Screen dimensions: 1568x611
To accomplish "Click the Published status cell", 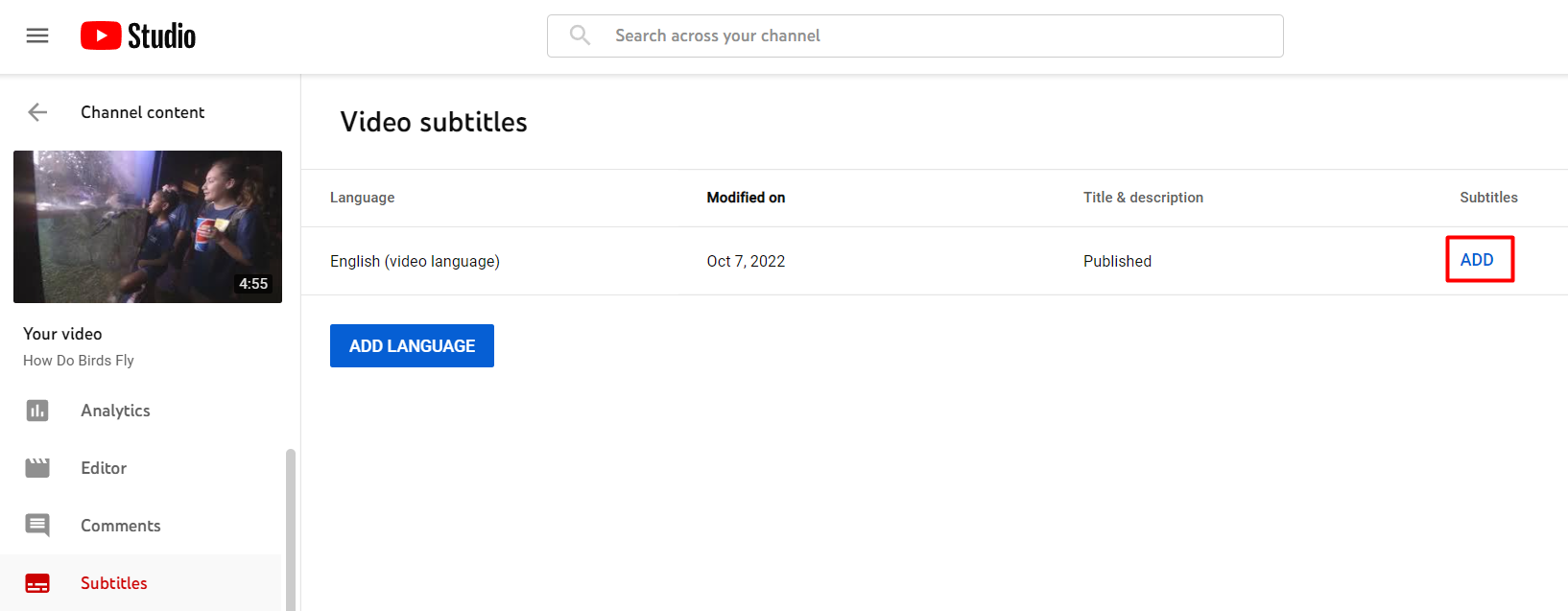I will point(1117,261).
